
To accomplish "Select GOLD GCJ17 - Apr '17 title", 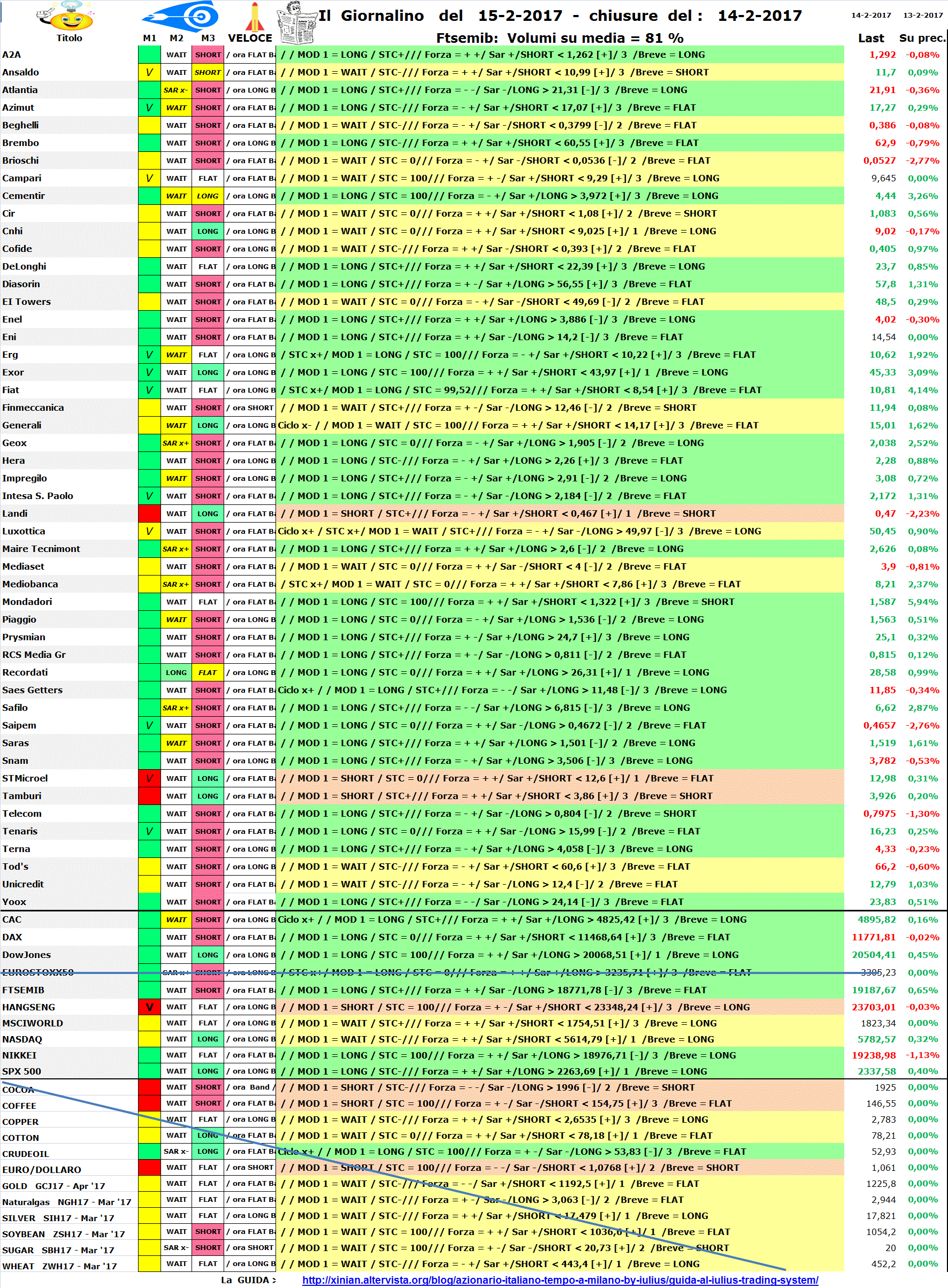I will 53,1186.
